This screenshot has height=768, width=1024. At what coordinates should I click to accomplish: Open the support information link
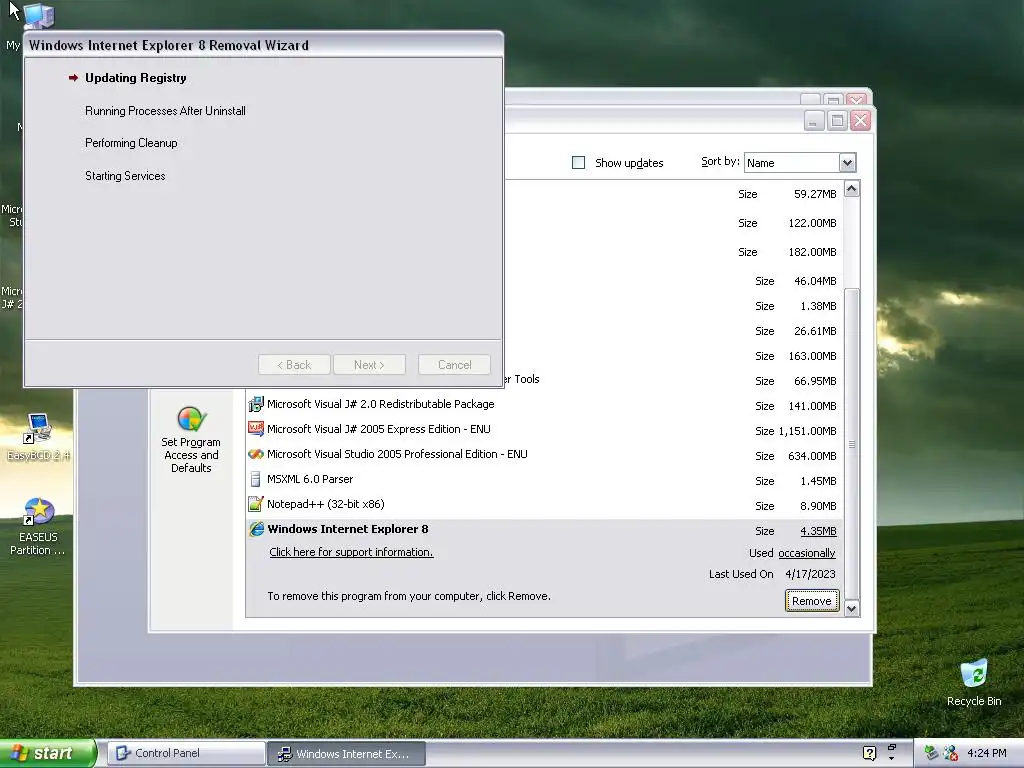tap(351, 552)
